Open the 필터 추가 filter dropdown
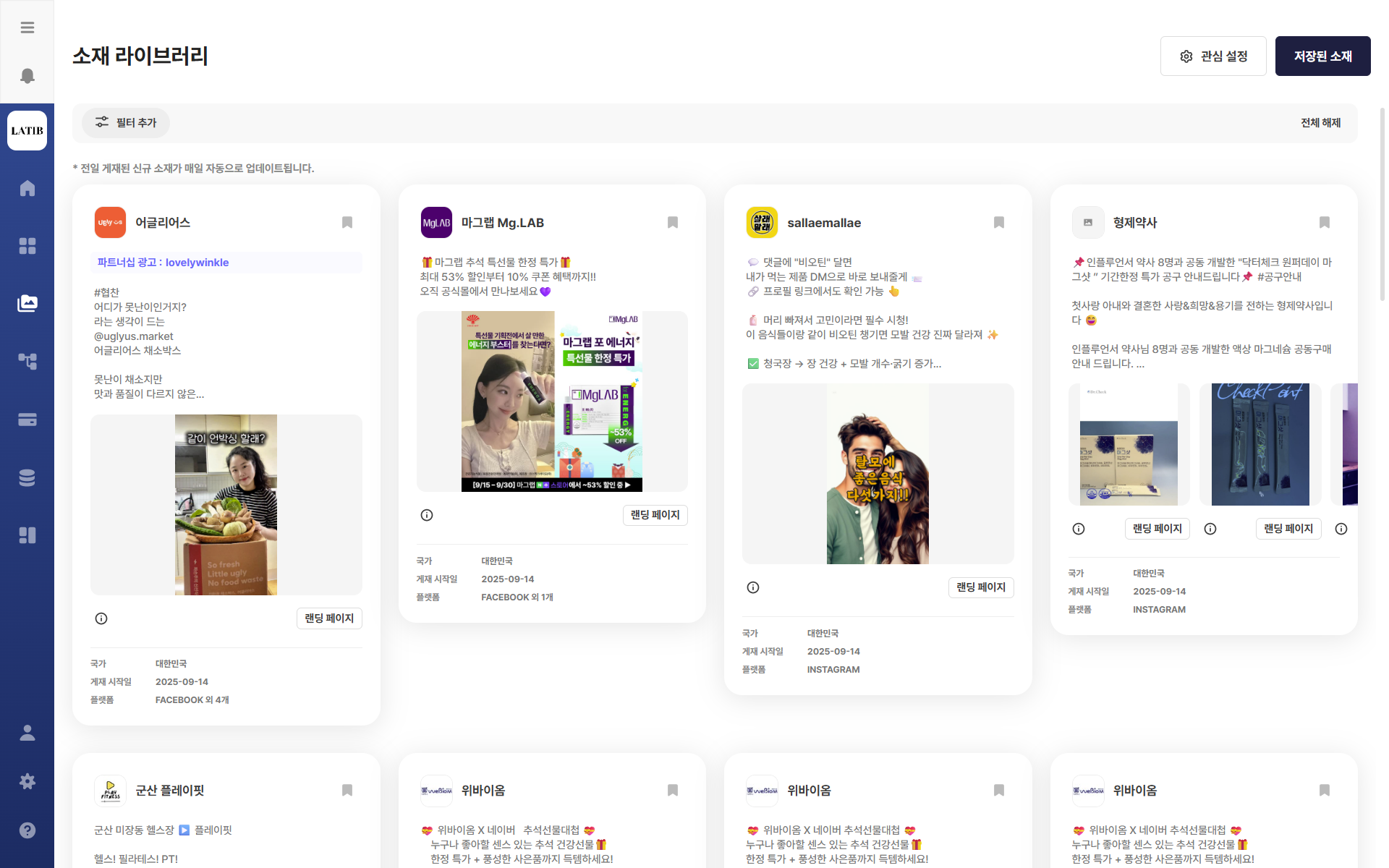The height and width of the screenshot is (868, 1389). click(x=126, y=123)
